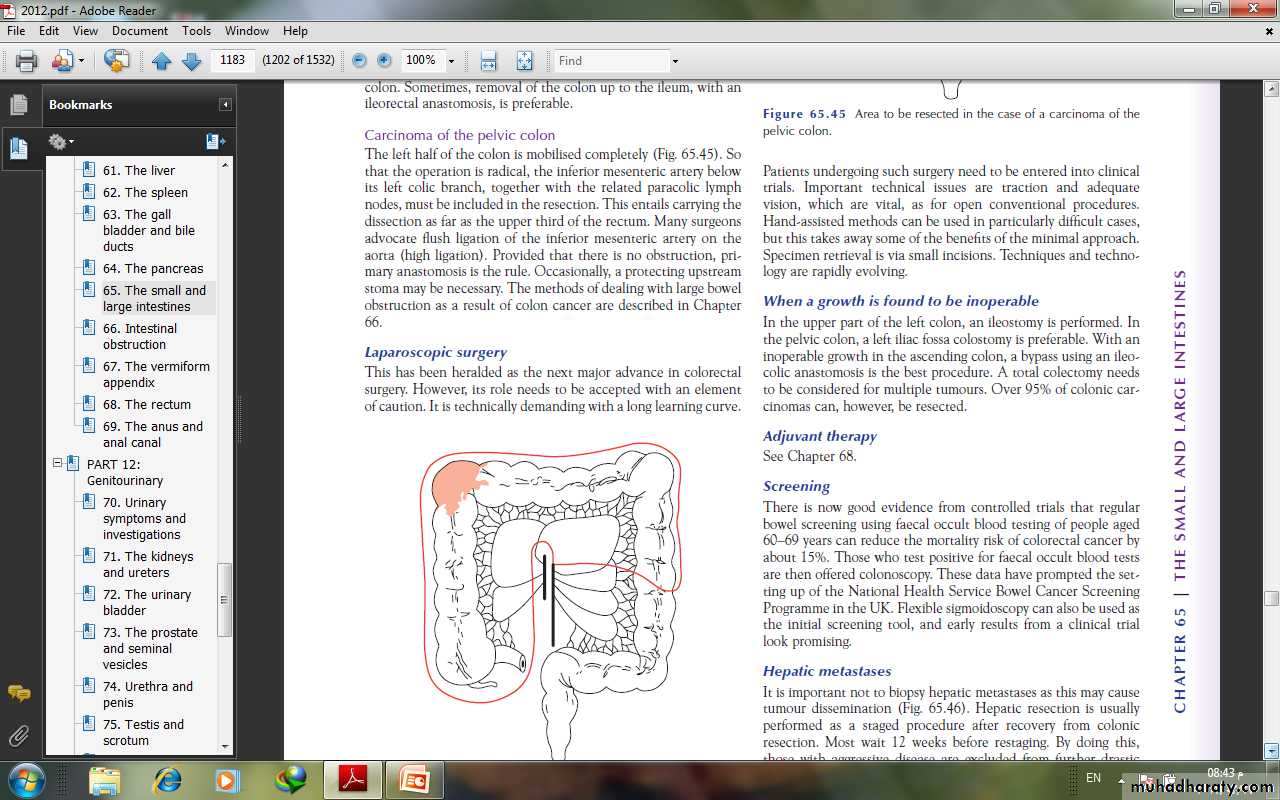Click the Print icon in toolbar
Screen dimensions: 1280x800
tap(26, 61)
